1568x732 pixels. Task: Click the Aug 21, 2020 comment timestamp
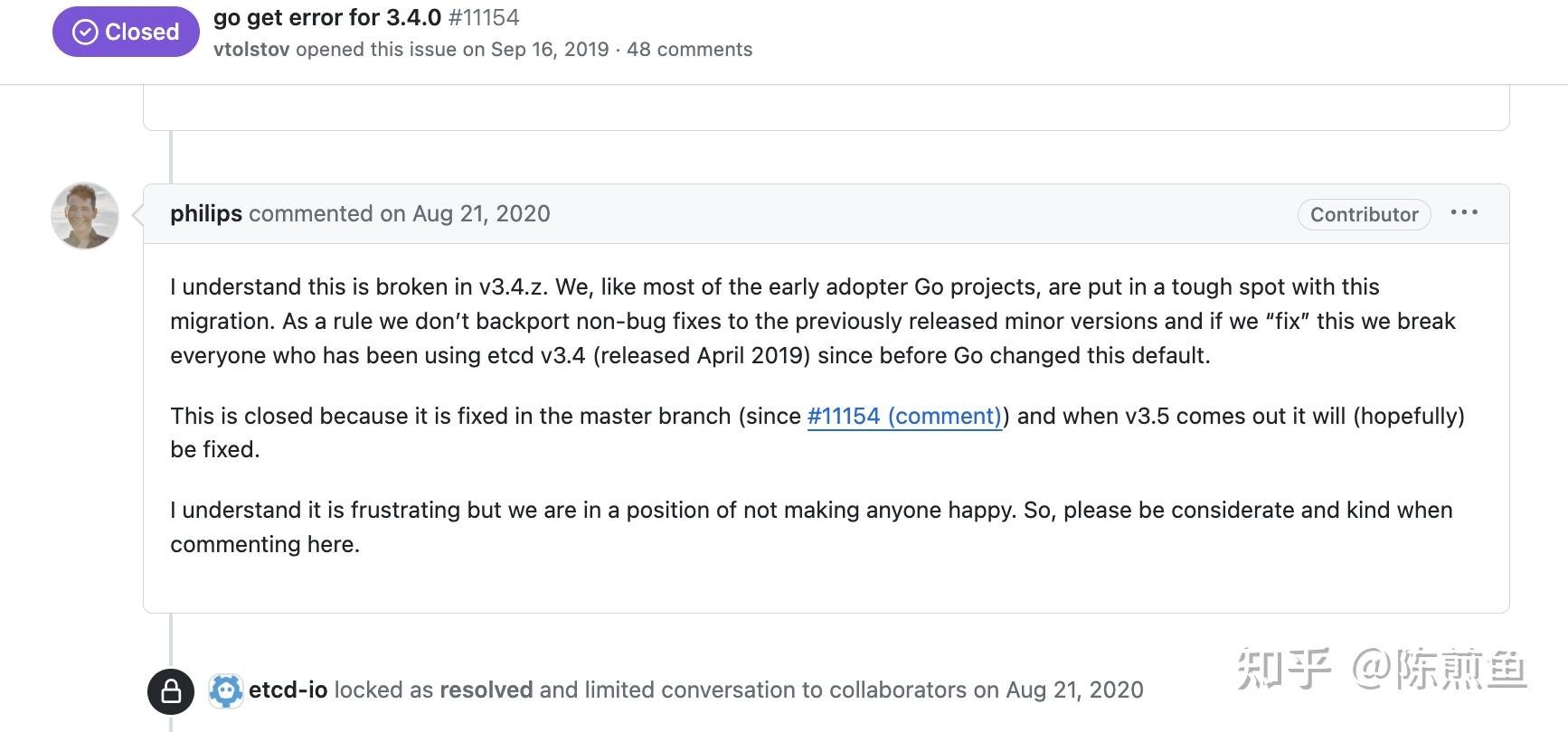tap(481, 213)
